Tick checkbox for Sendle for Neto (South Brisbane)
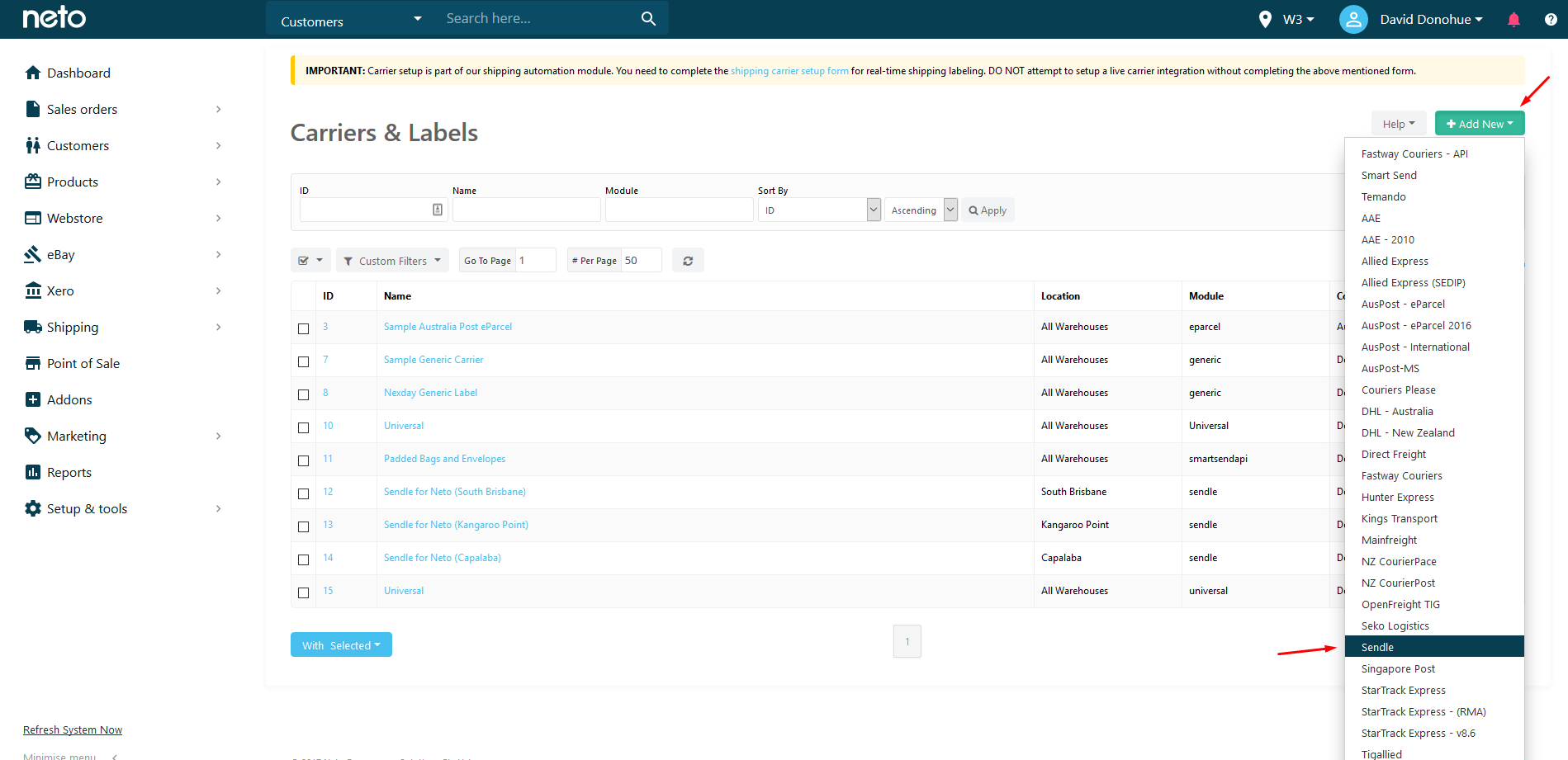 coord(303,493)
